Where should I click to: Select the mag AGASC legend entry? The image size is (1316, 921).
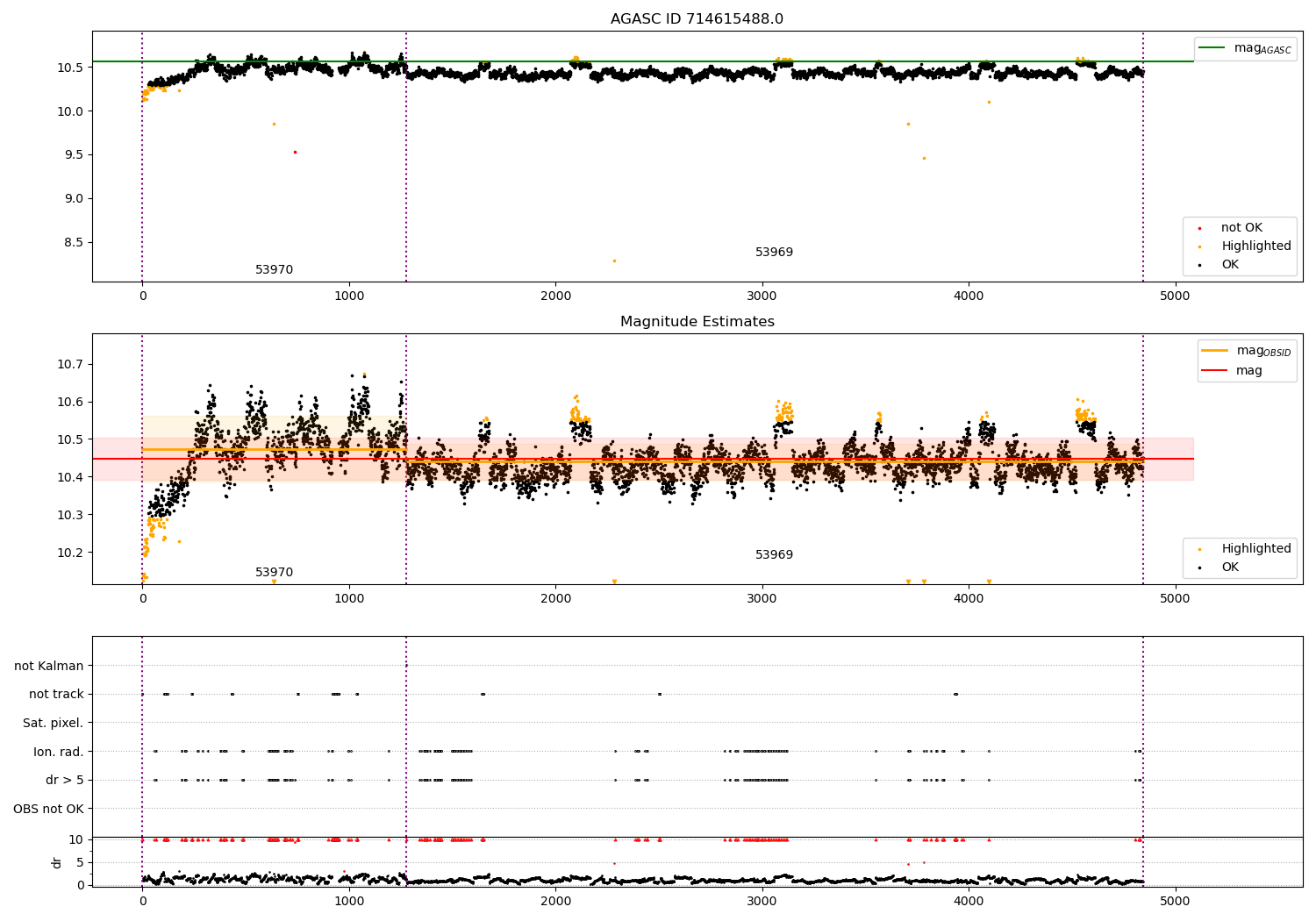pyautogui.click(x=1245, y=48)
